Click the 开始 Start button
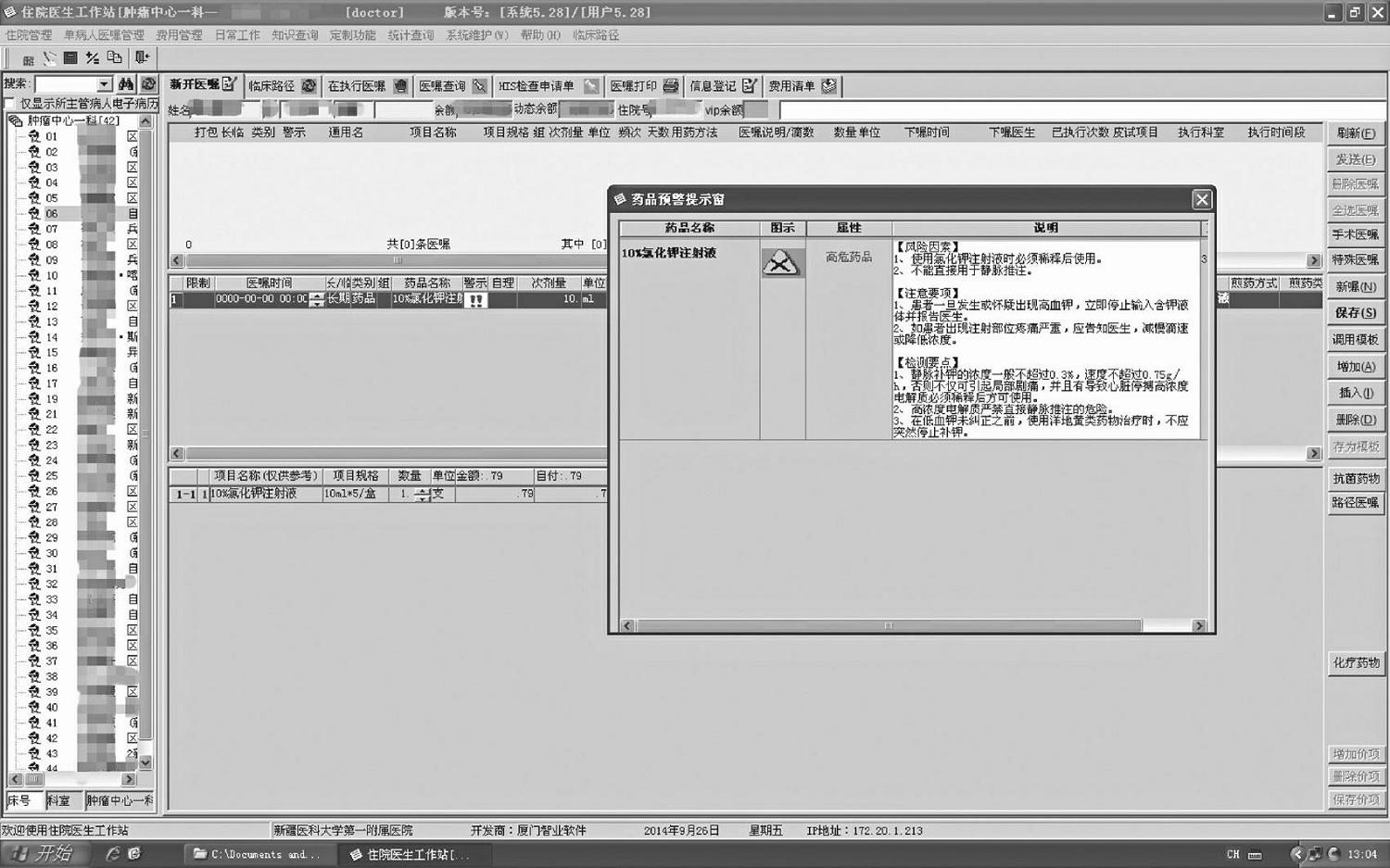1390x868 pixels. tap(44, 854)
